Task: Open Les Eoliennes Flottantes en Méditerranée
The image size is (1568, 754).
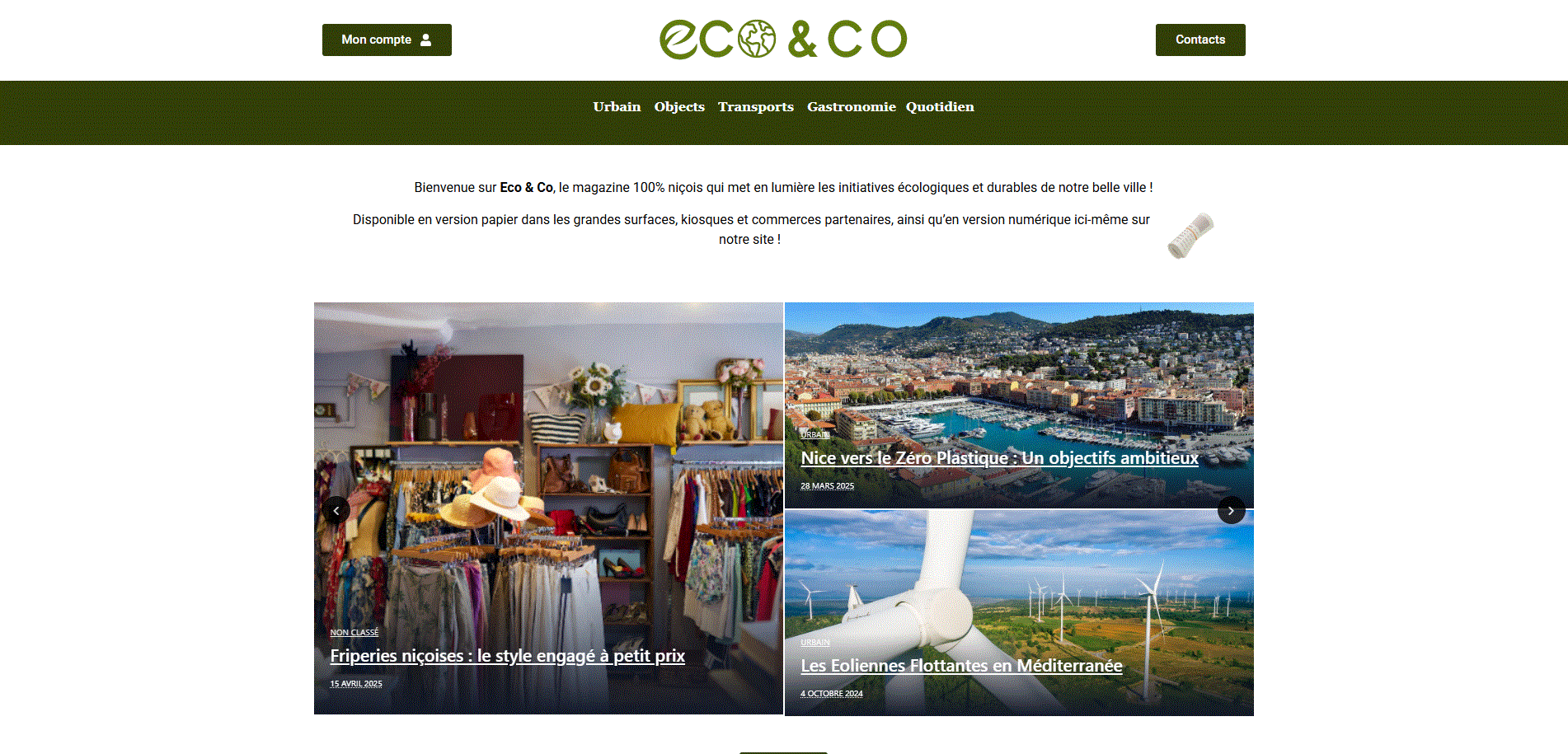Action: click(x=961, y=666)
